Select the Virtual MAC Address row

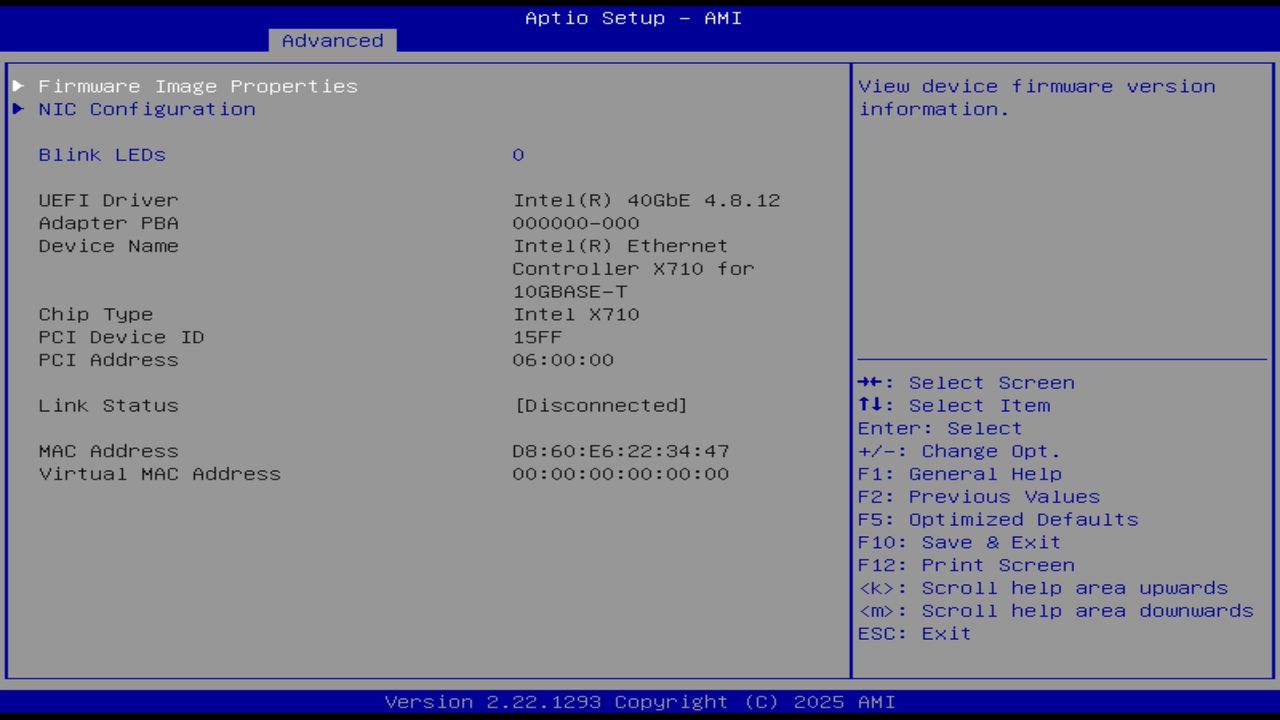(159, 474)
